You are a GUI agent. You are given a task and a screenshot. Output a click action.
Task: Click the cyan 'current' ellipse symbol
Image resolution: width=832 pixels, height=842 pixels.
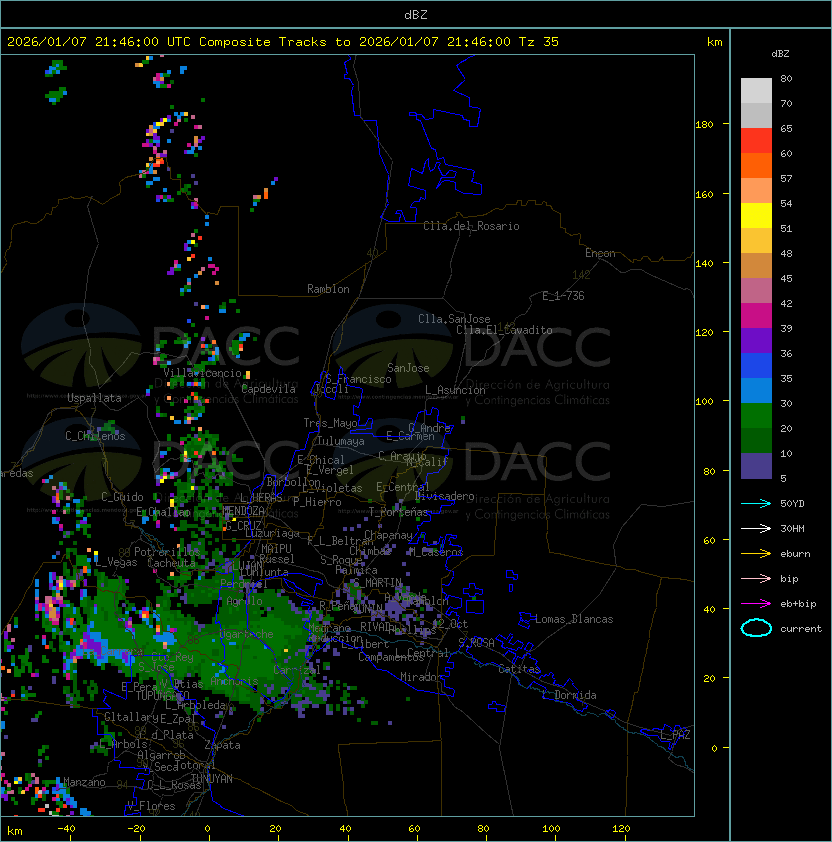[756, 628]
